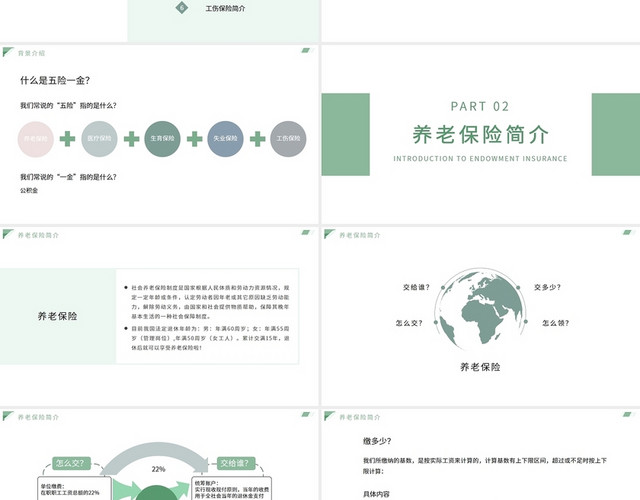Screen dimensions: 640x500
Task: Click the blue 失业保险 circle
Action: pyautogui.click(x=225, y=139)
